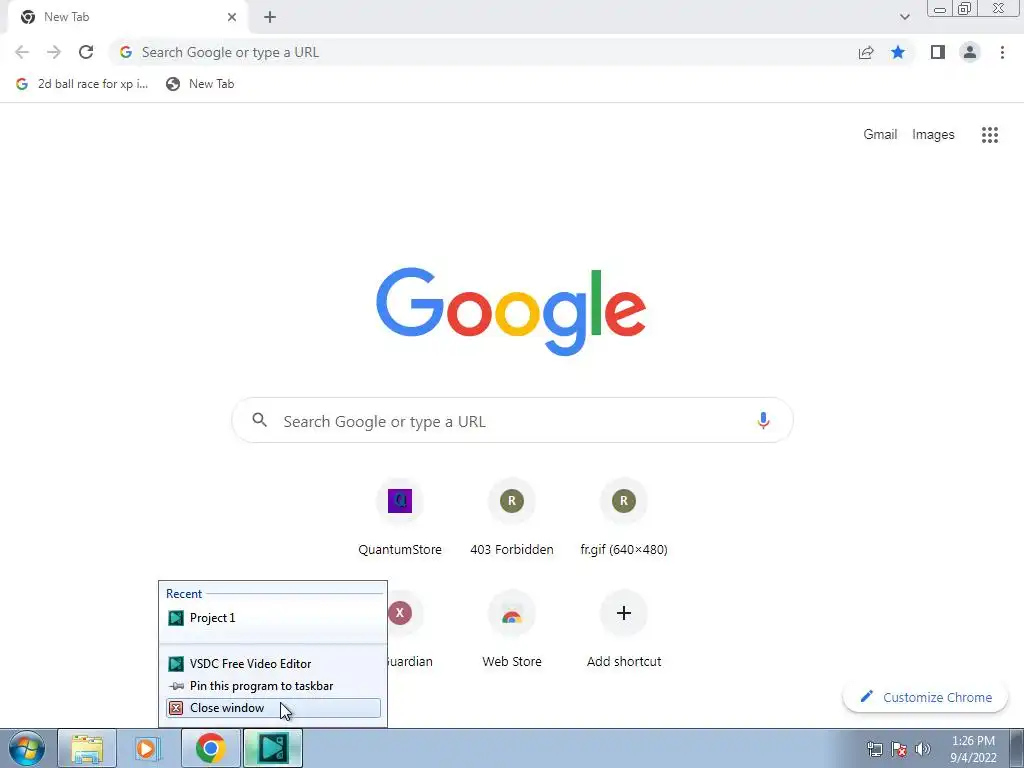This screenshot has height=768, width=1024.
Task: Choose Pin this program to taskbar
Action: coord(273,686)
